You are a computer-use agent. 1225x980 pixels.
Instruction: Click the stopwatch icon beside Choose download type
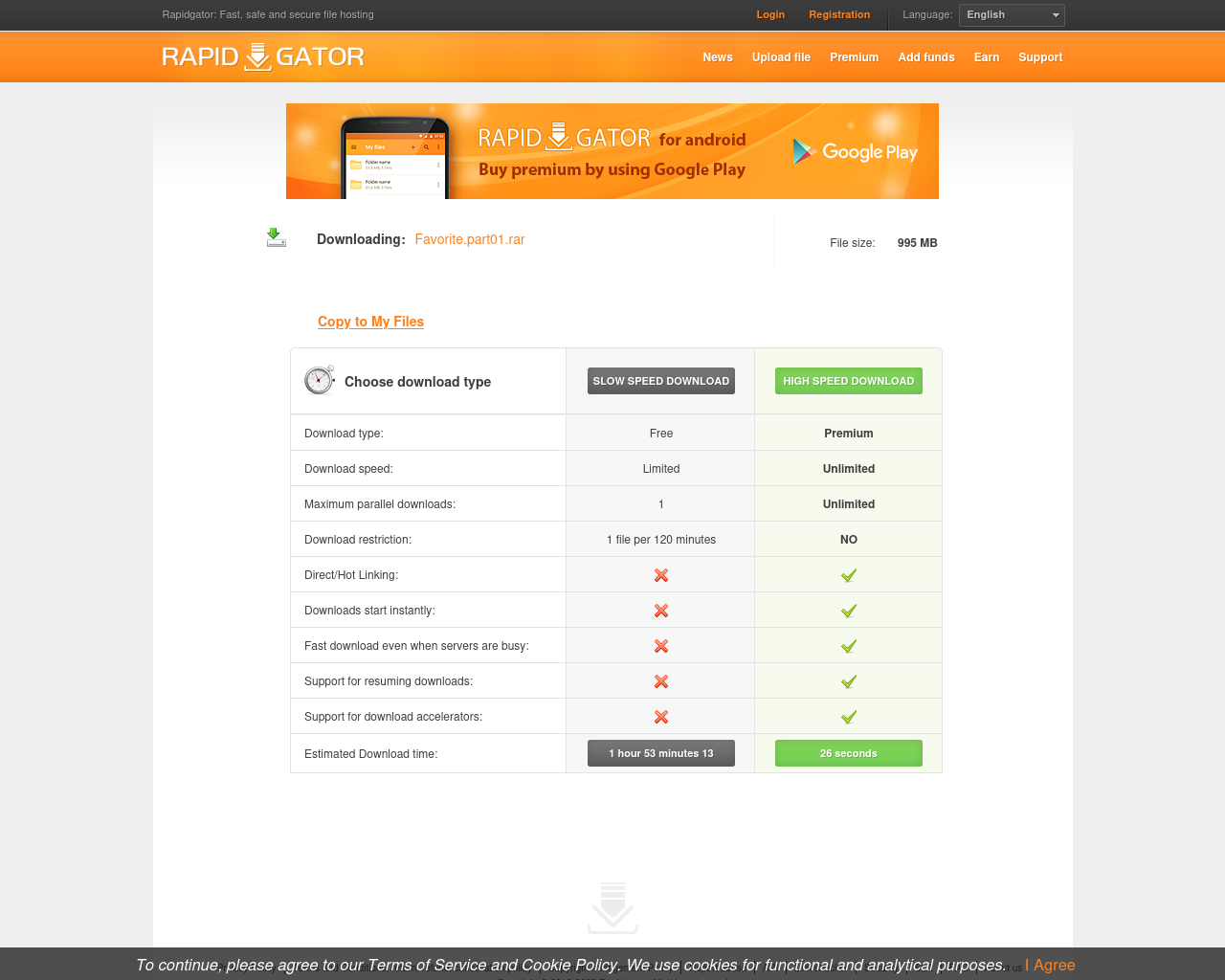pos(320,380)
